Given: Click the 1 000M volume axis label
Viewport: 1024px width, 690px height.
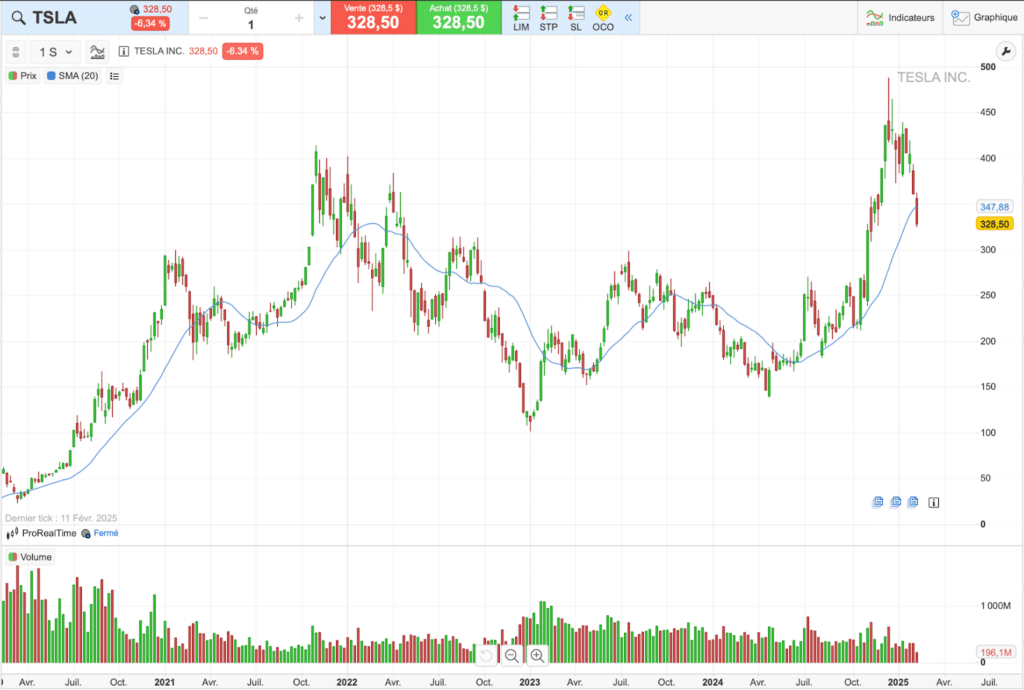Looking at the screenshot, I should click(x=995, y=606).
